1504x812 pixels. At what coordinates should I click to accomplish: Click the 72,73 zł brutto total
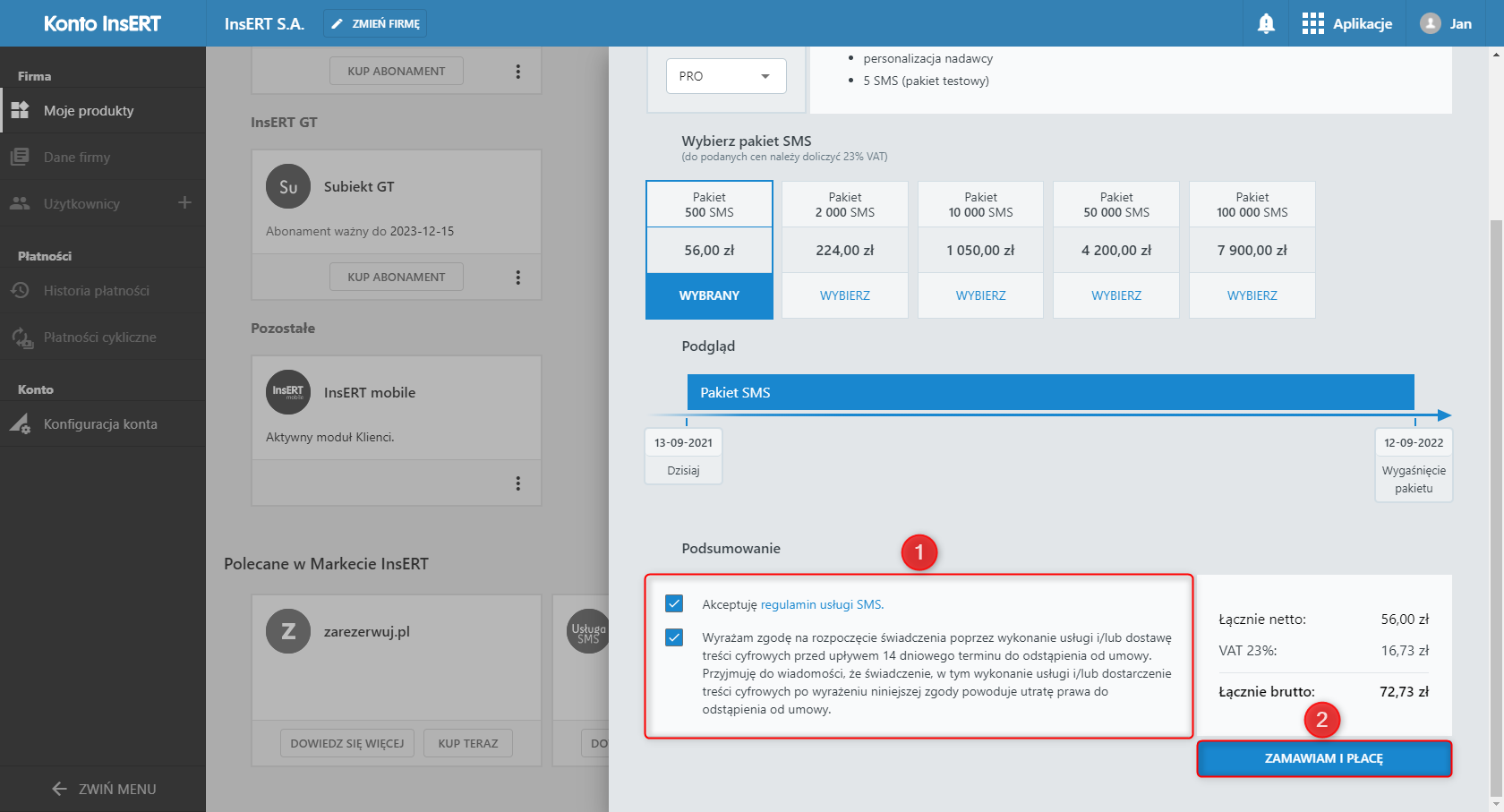click(x=1404, y=691)
